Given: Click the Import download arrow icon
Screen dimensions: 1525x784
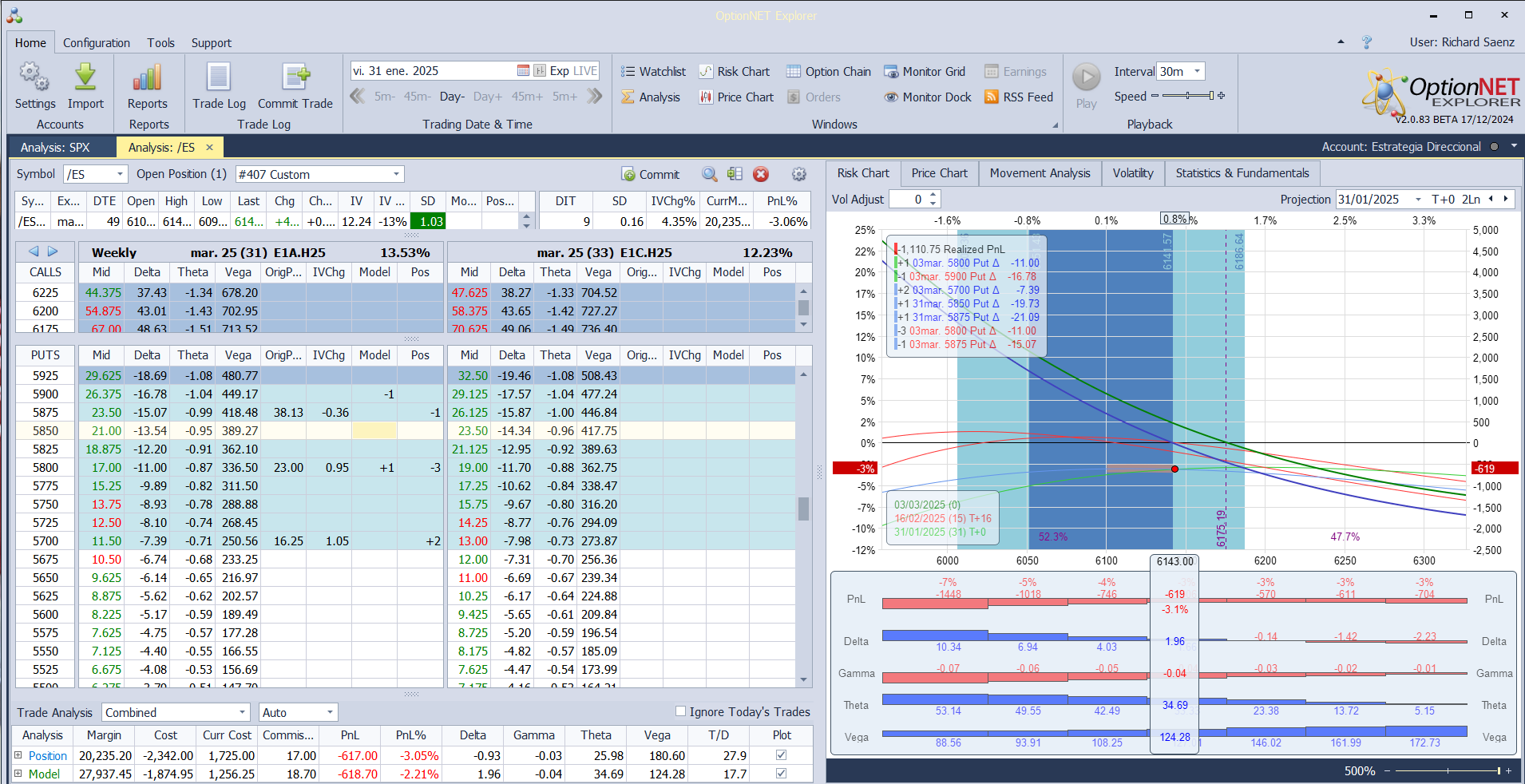Looking at the screenshot, I should [x=85, y=77].
